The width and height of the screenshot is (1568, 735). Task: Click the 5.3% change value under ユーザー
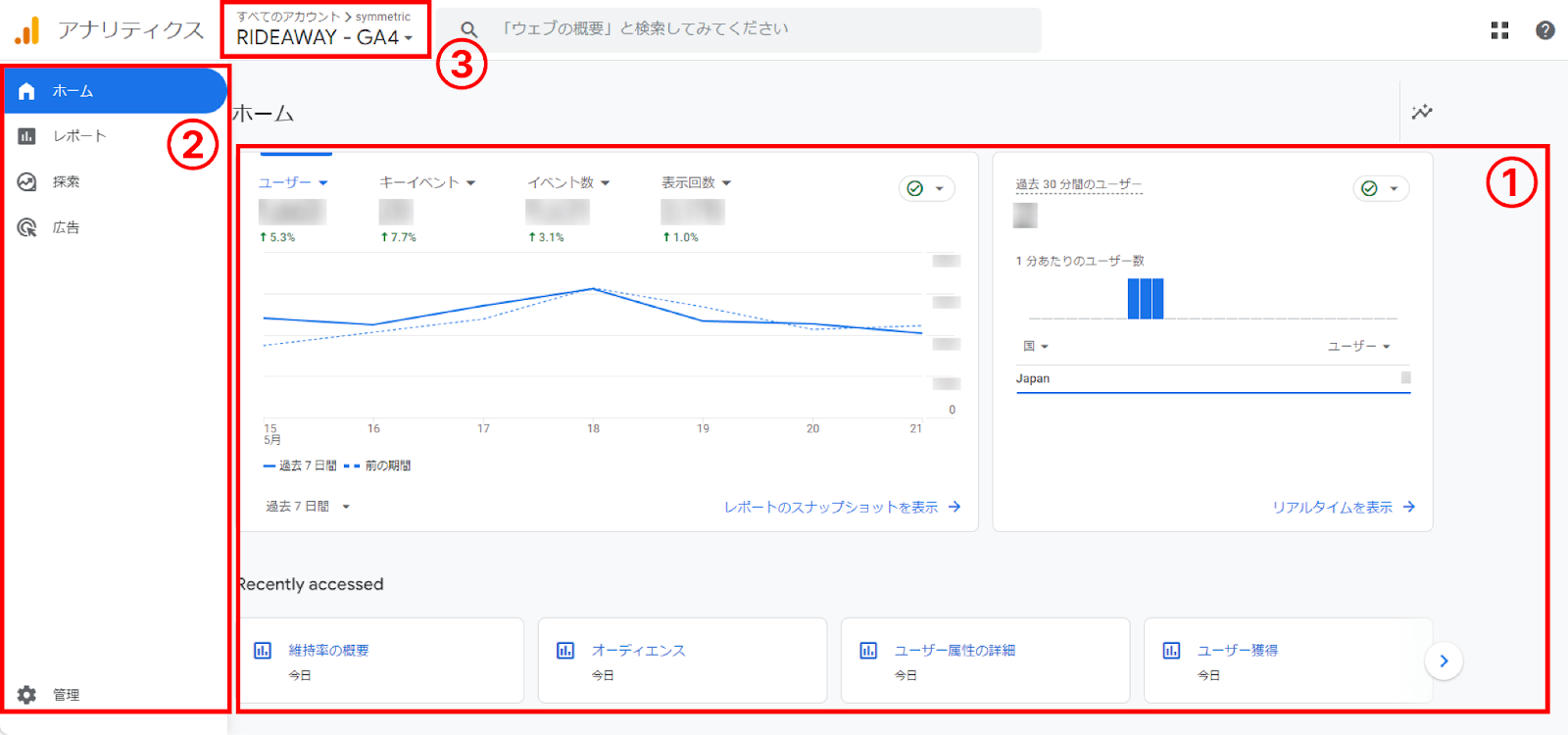pos(277,237)
